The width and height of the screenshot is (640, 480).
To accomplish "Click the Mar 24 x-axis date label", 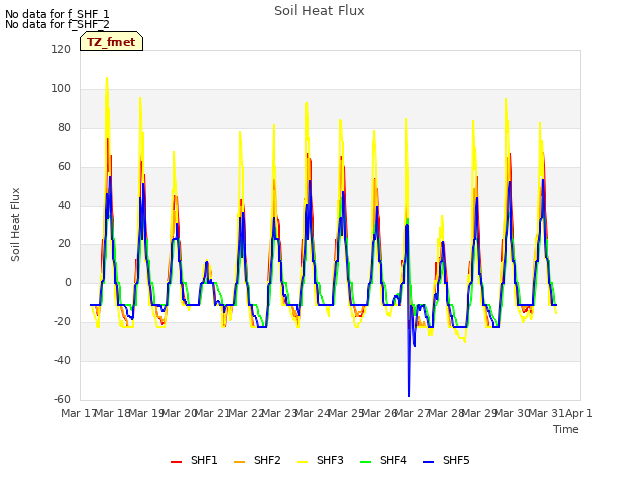I will pos(313,413).
